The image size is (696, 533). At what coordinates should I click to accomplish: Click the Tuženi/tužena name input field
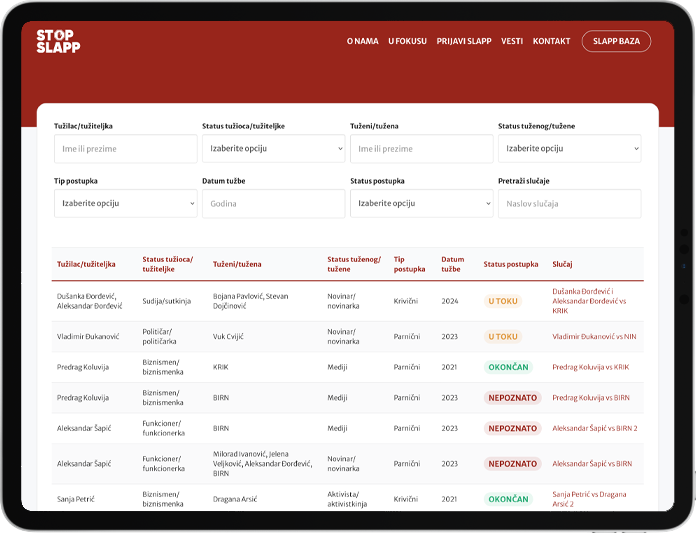click(421, 149)
